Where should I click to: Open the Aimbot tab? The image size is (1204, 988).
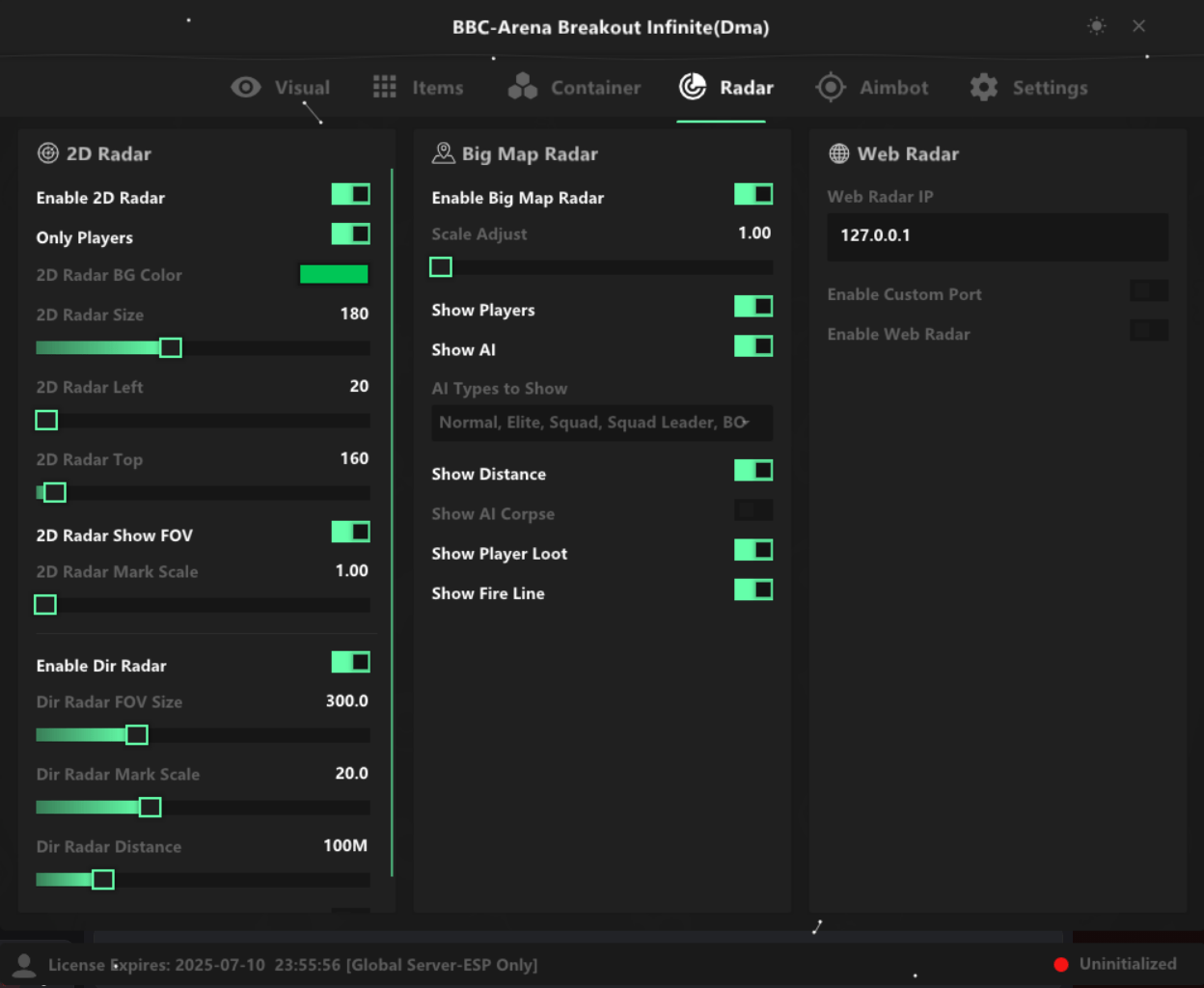[x=872, y=88]
